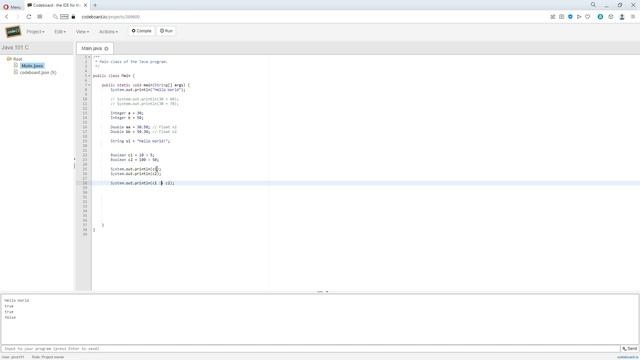Go back in browser history
This screenshot has height=360, width=640.
7,17
